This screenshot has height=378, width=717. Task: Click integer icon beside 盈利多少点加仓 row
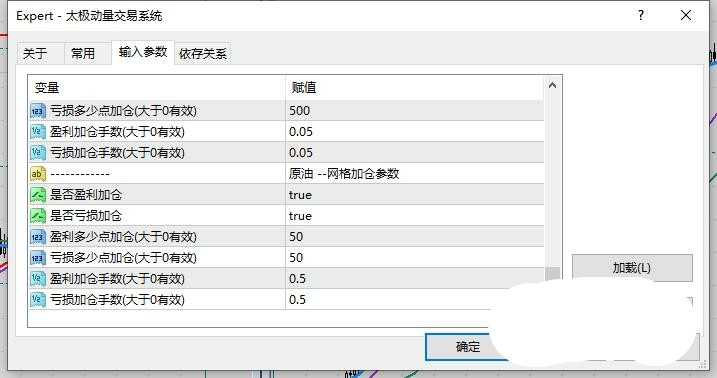[x=37, y=237]
